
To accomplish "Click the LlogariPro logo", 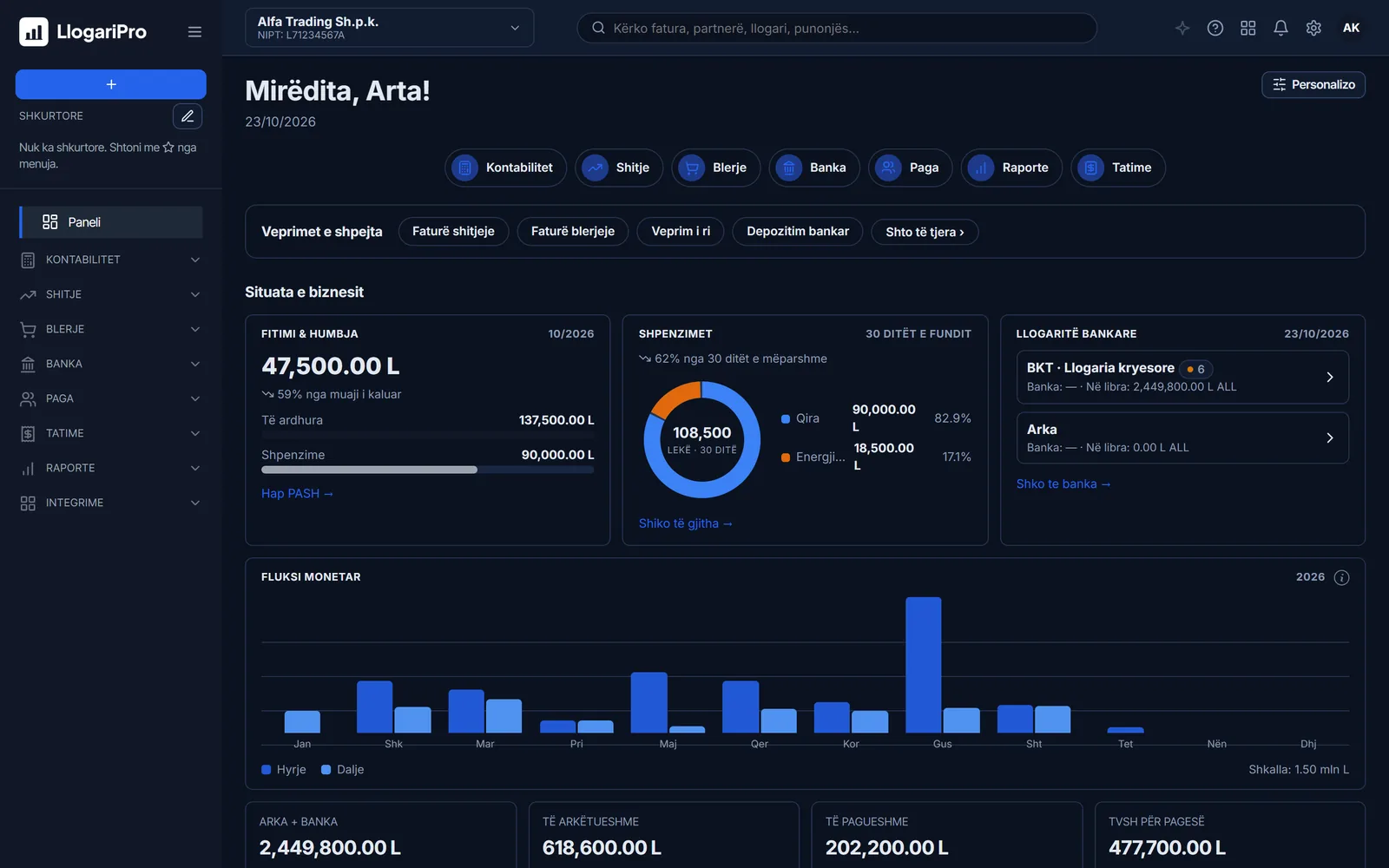I will pos(82,32).
